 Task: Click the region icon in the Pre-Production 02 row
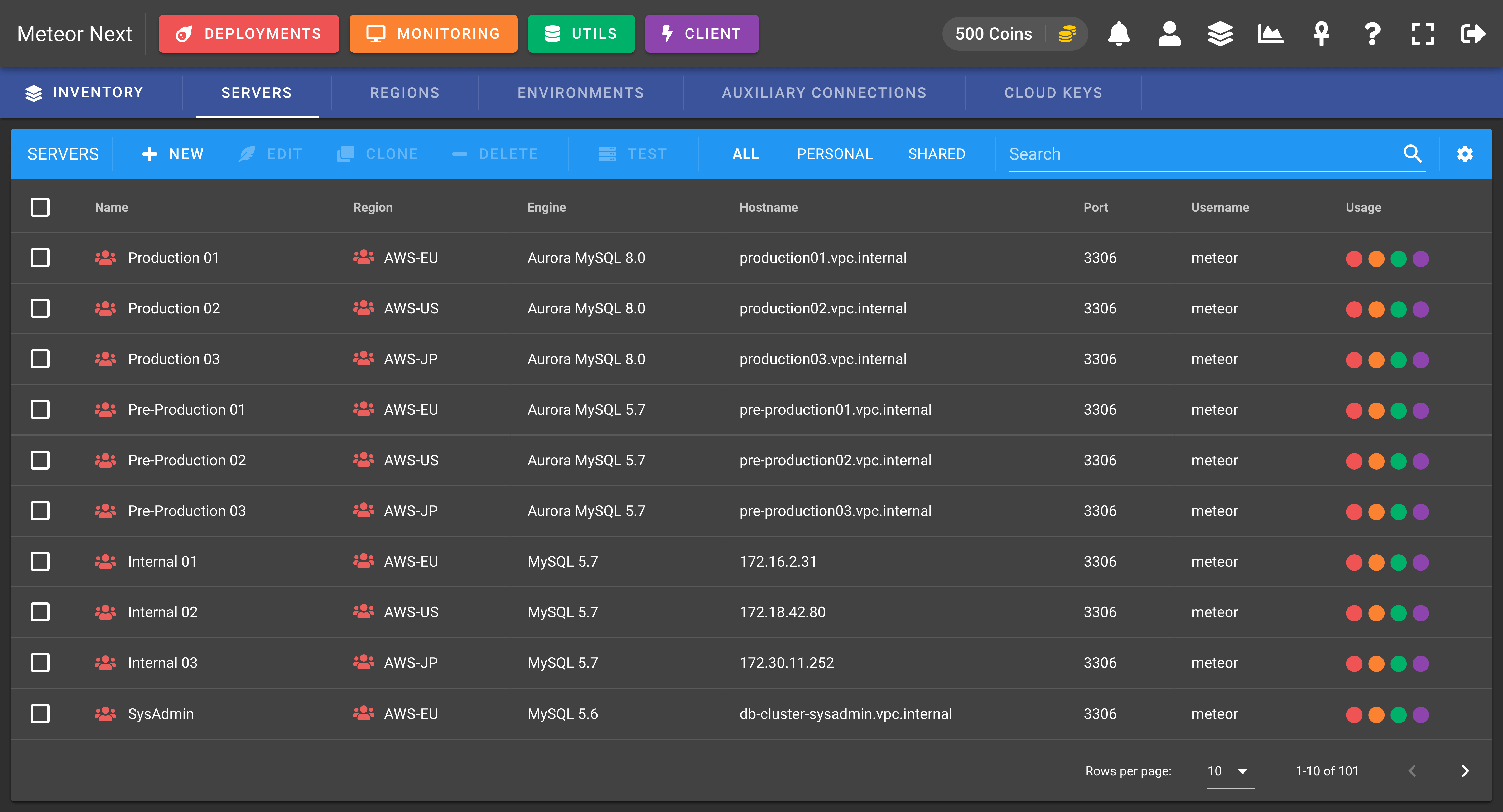click(x=364, y=460)
